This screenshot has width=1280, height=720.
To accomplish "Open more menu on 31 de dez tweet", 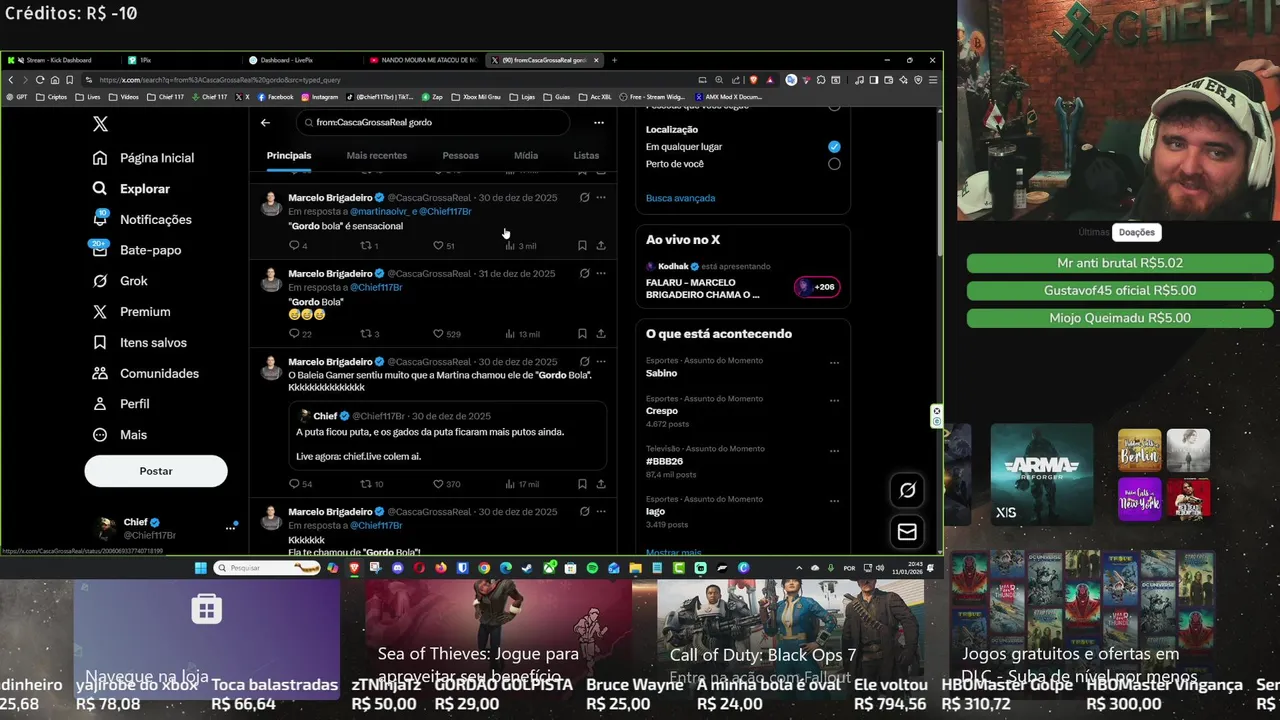I will click(601, 273).
